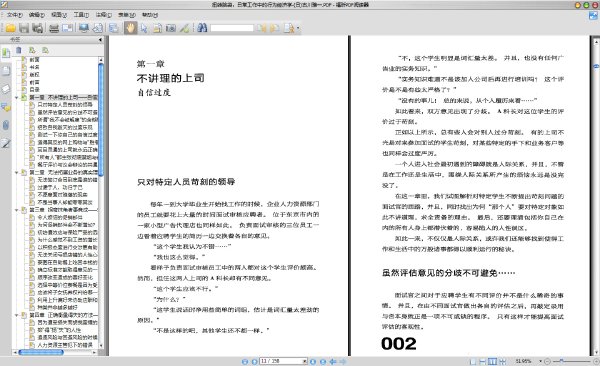Click the Find previous icon beside search box

(261, 28)
